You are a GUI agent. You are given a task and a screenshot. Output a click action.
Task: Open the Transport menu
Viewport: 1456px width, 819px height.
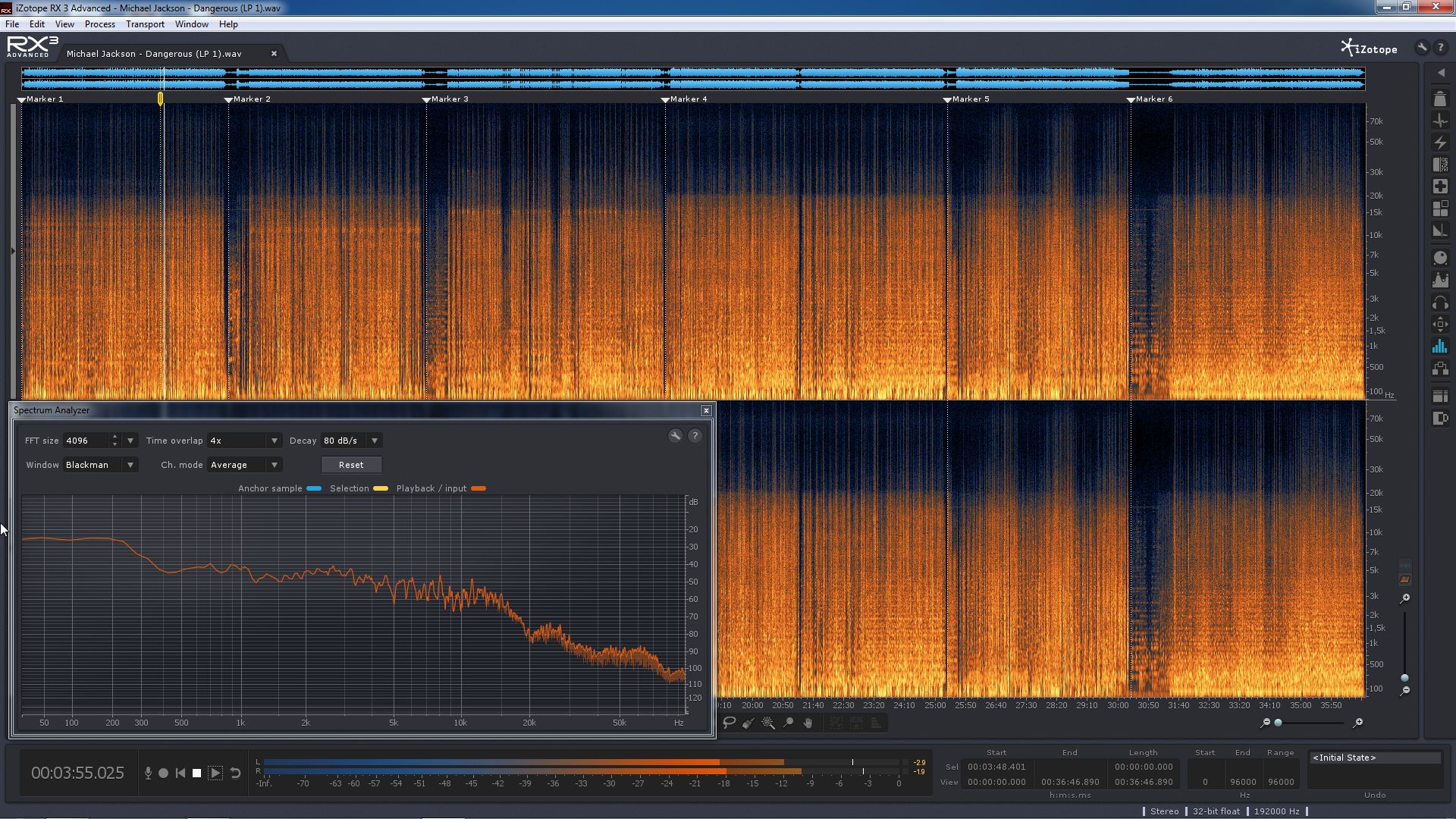pos(145,24)
